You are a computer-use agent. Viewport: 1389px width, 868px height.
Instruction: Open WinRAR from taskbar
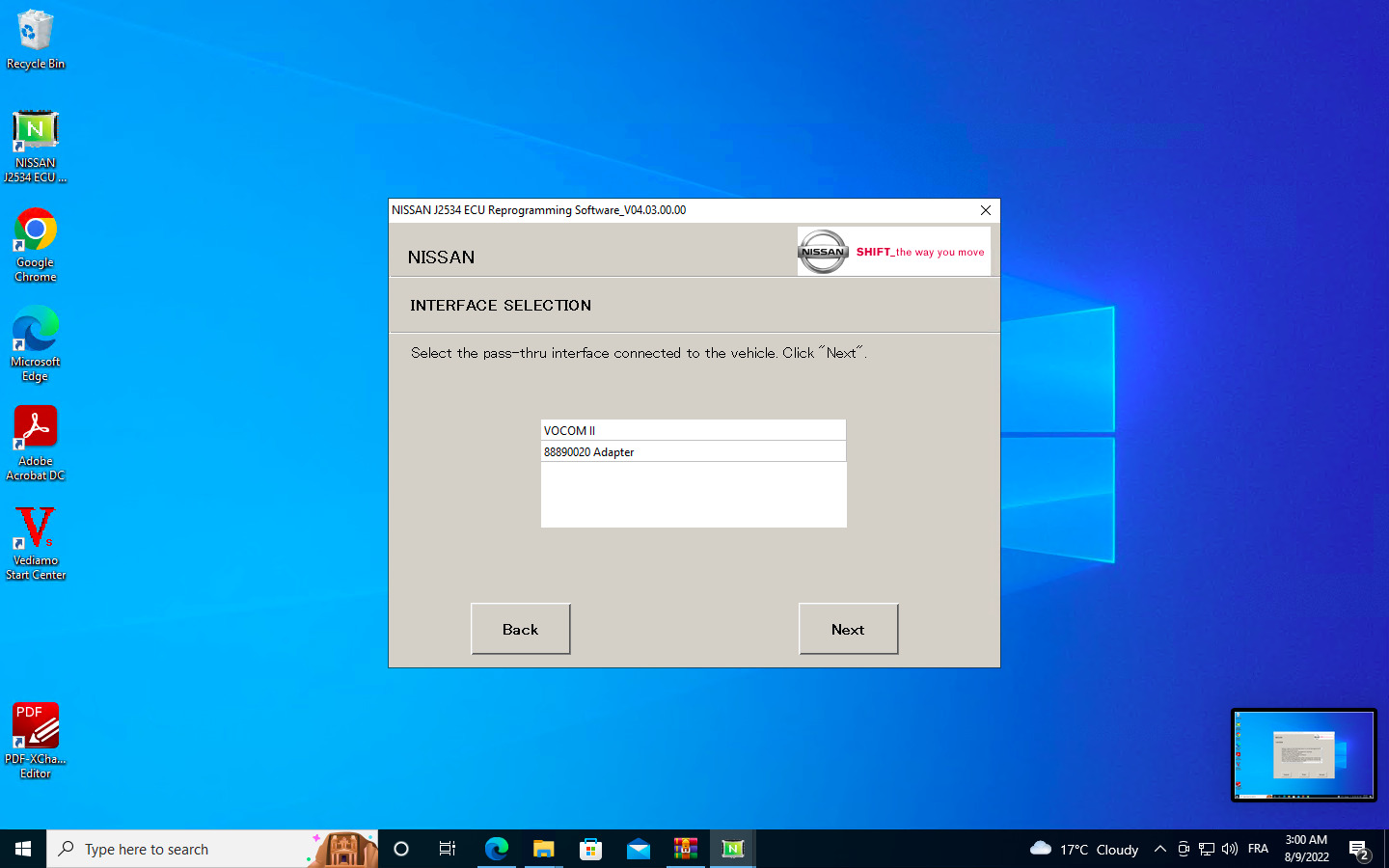coord(685,849)
